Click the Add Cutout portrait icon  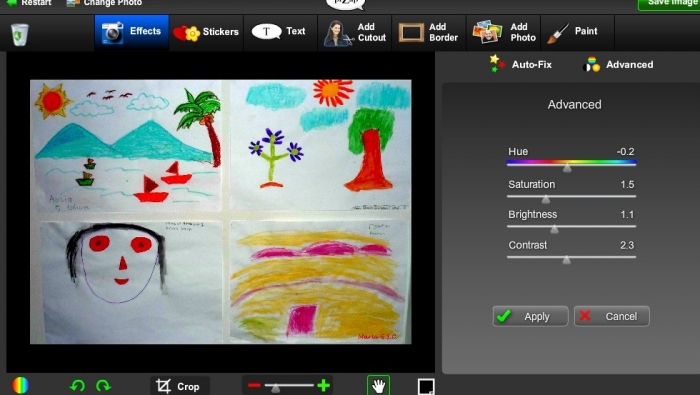click(338, 33)
